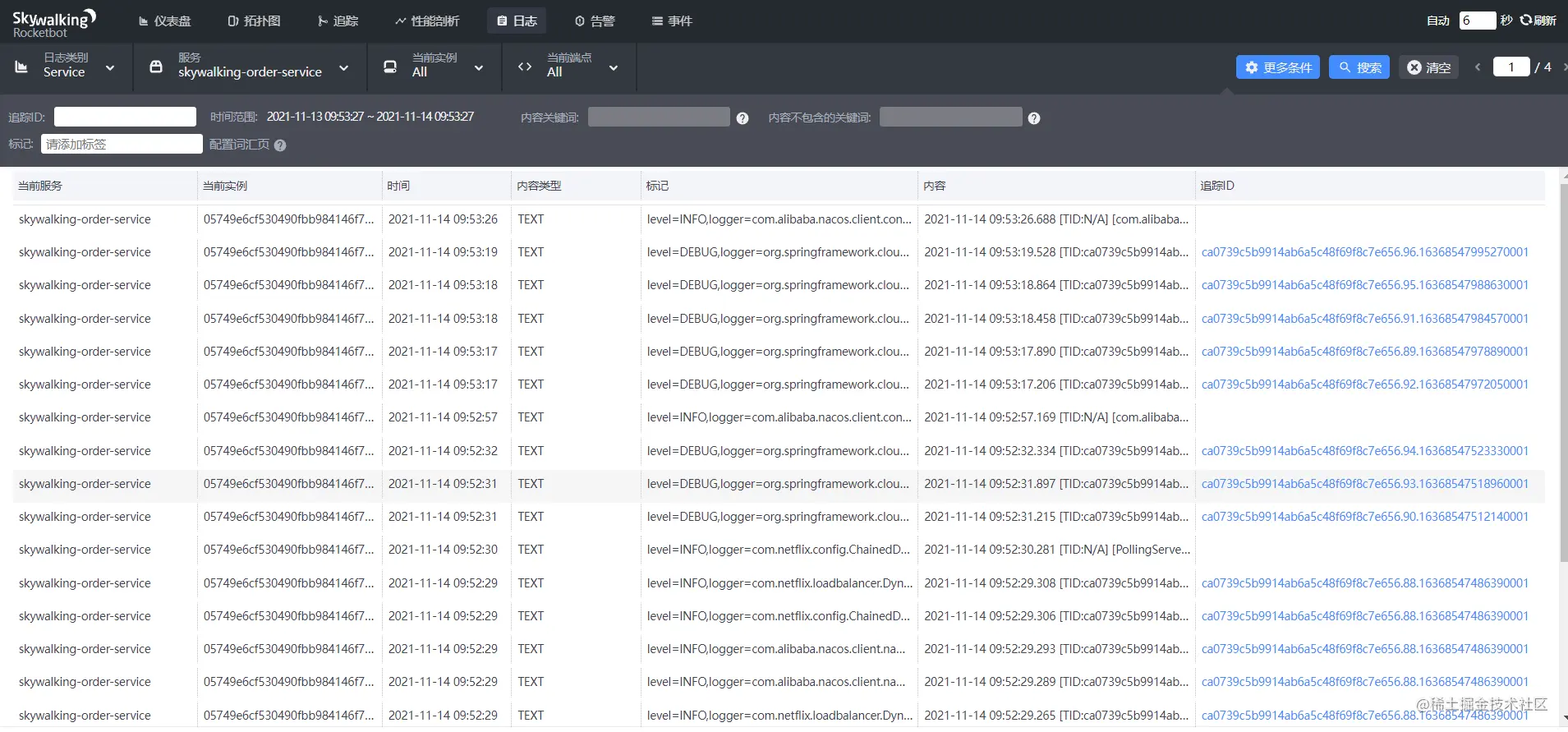1568x732 pixels.
Task: Click the 刷新 refresh icon button
Action: (x=1538, y=21)
